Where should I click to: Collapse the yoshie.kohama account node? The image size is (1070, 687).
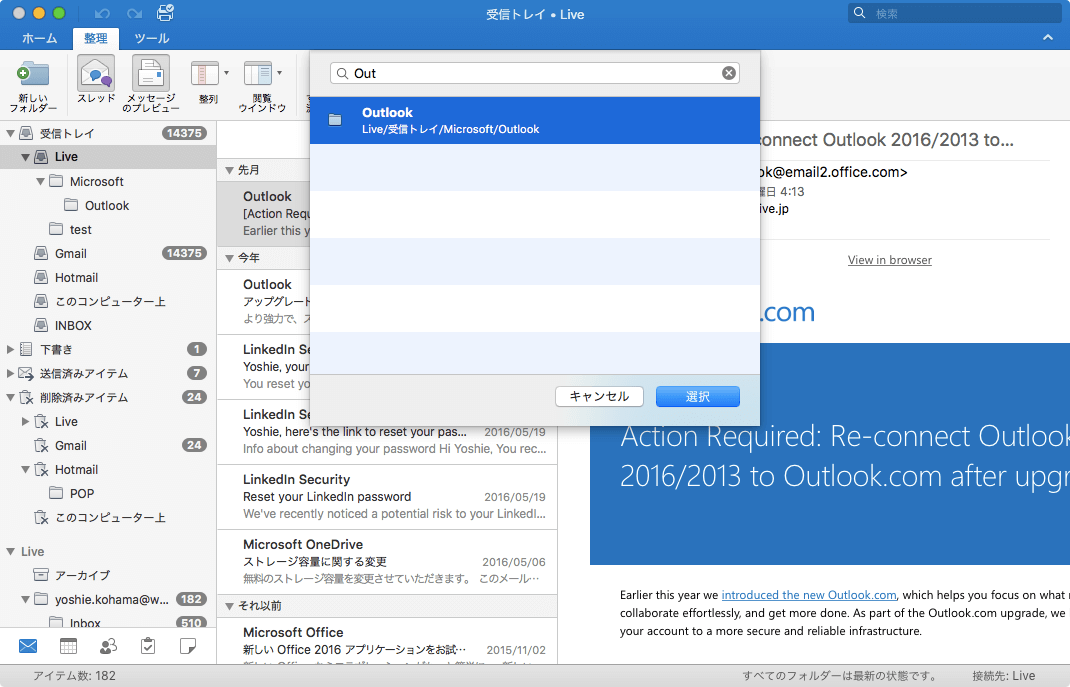[25, 600]
